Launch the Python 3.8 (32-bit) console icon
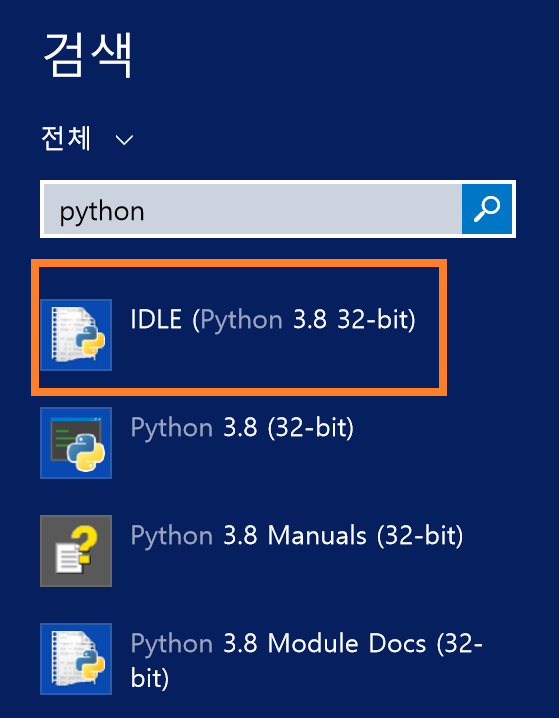This screenshot has height=718, width=559. coord(76,443)
